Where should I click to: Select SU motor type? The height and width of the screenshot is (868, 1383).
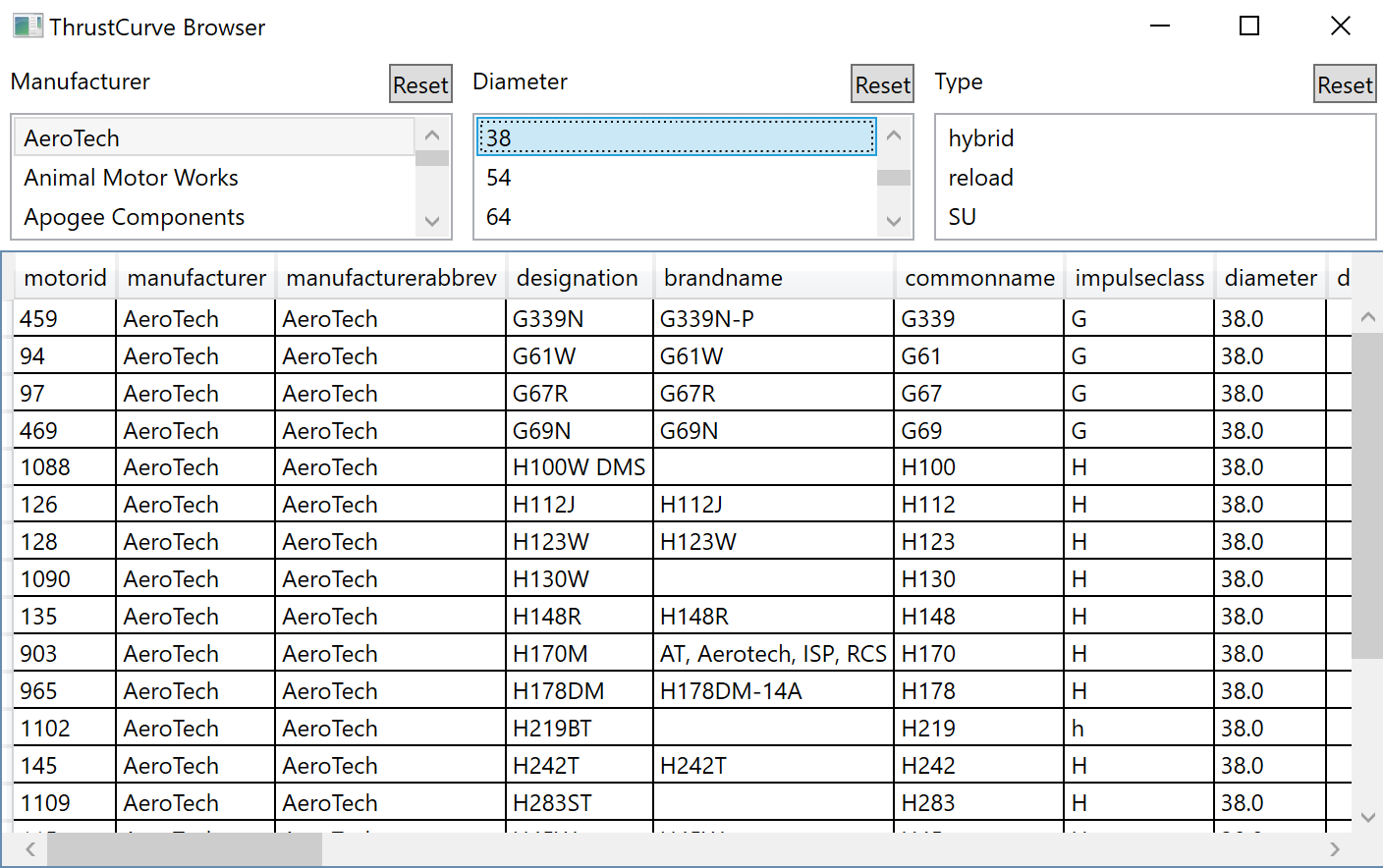coord(1155,216)
